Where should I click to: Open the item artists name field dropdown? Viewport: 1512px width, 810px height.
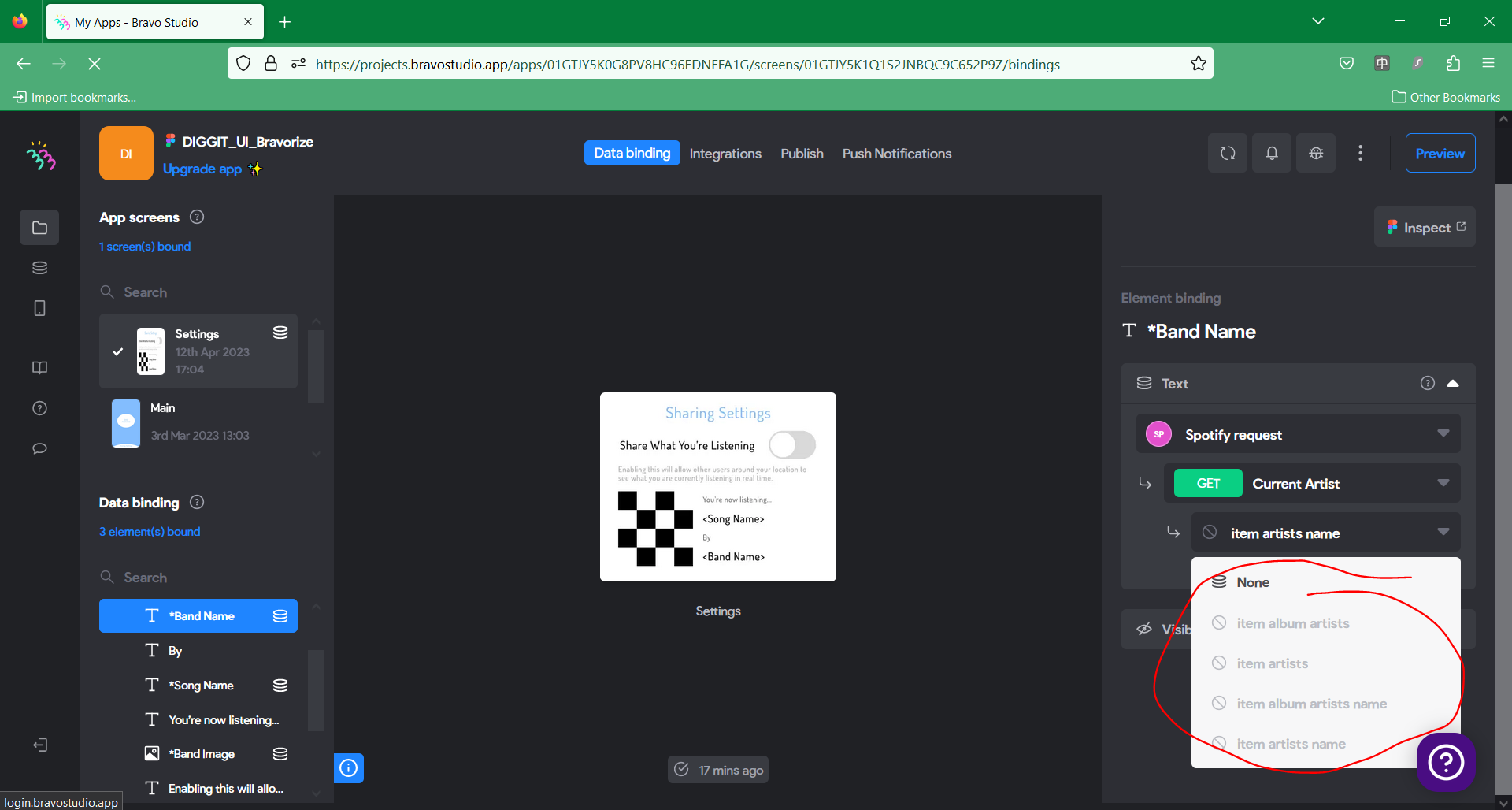coord(1325,533)
